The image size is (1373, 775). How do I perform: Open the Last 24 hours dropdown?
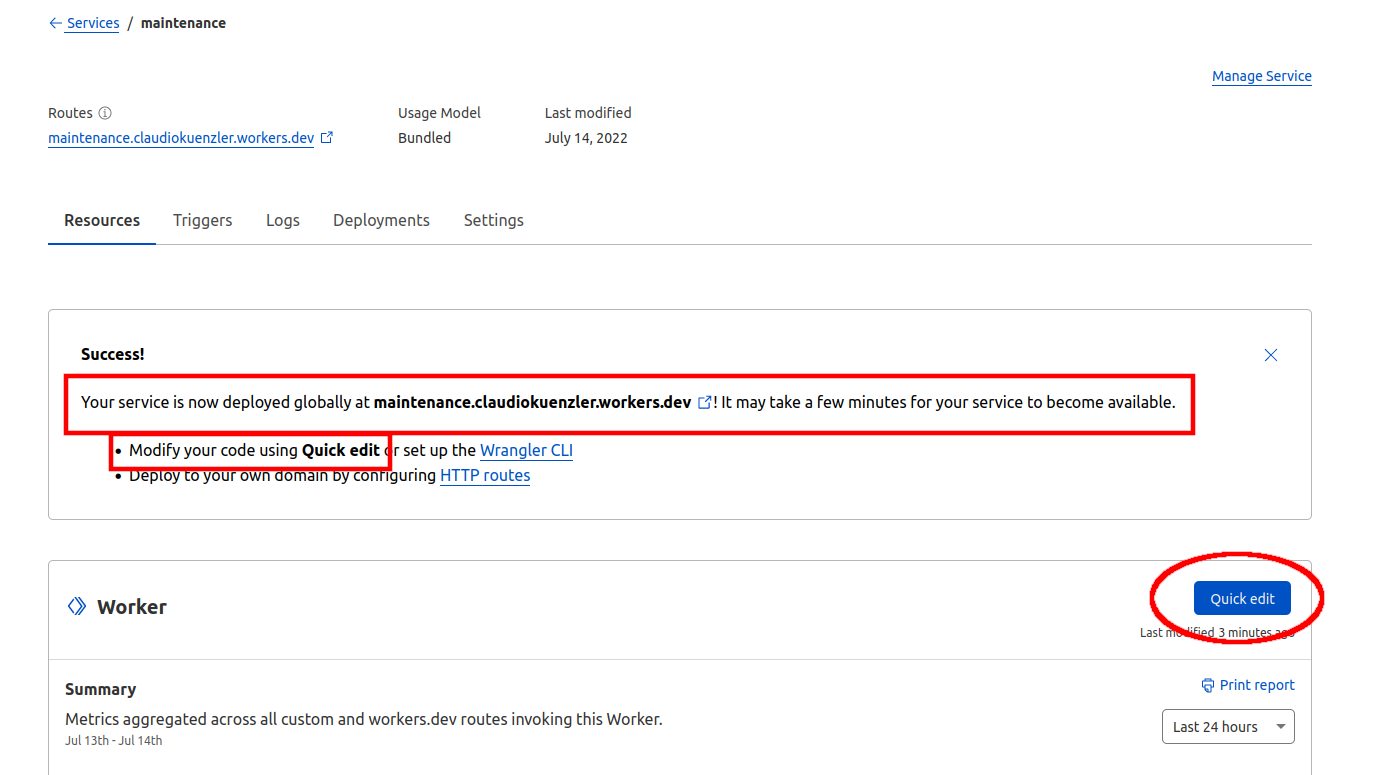pos(1228,727)
